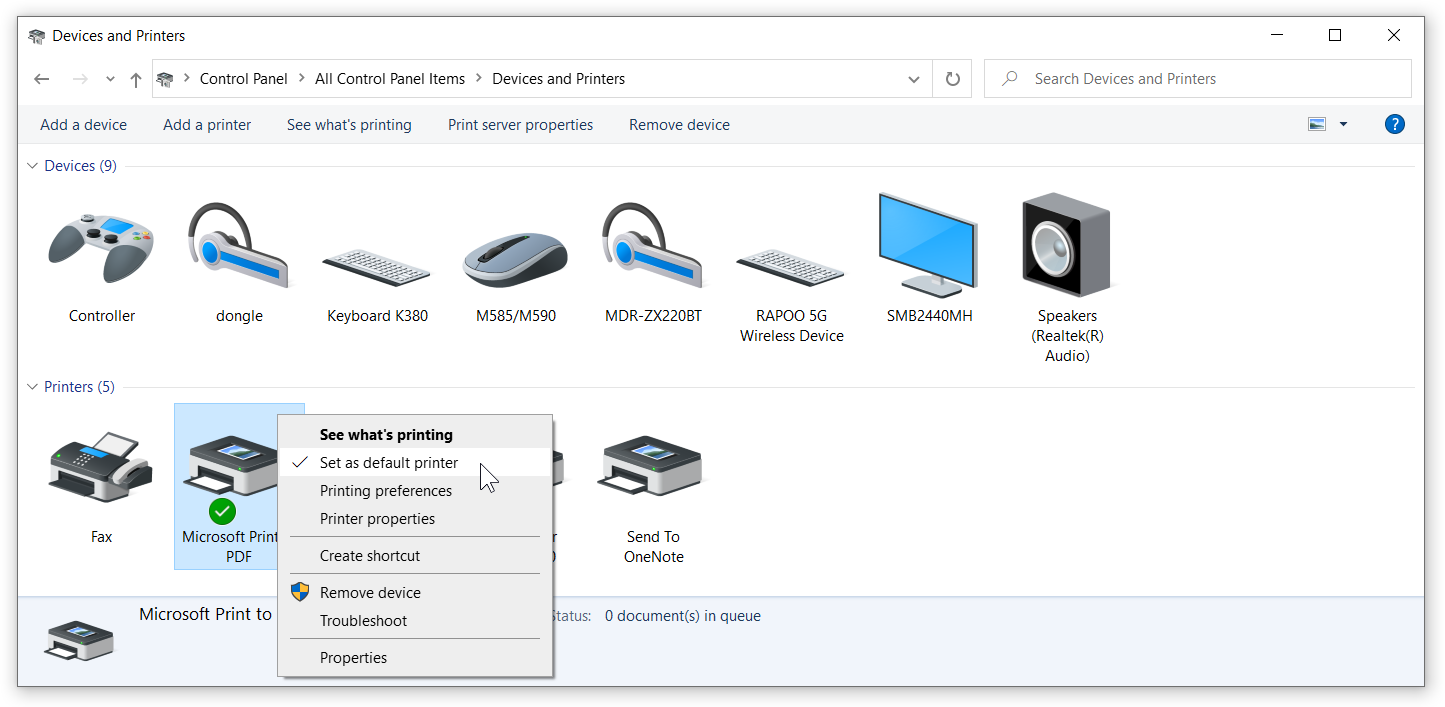Screen dimensions: 1445x707
Task: Go up one level with Up arrow
Action: (136, 79)
